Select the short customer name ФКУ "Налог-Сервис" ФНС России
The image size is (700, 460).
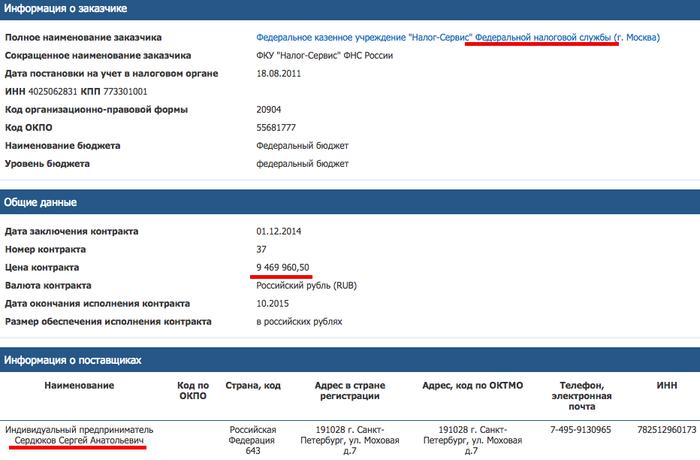click(325, 56)
